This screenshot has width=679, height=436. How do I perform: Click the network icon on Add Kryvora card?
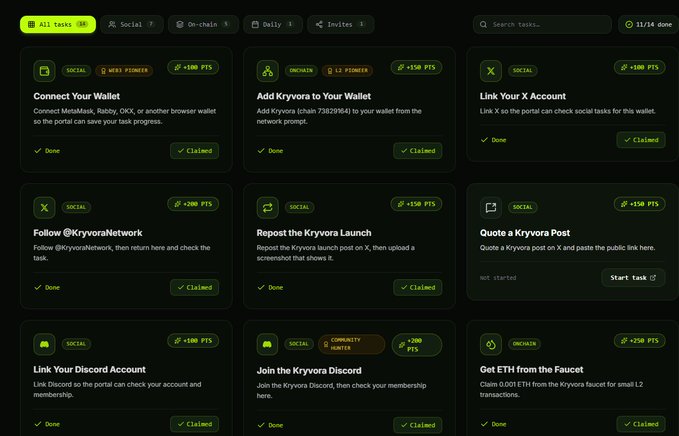click(x=268, y=71)
